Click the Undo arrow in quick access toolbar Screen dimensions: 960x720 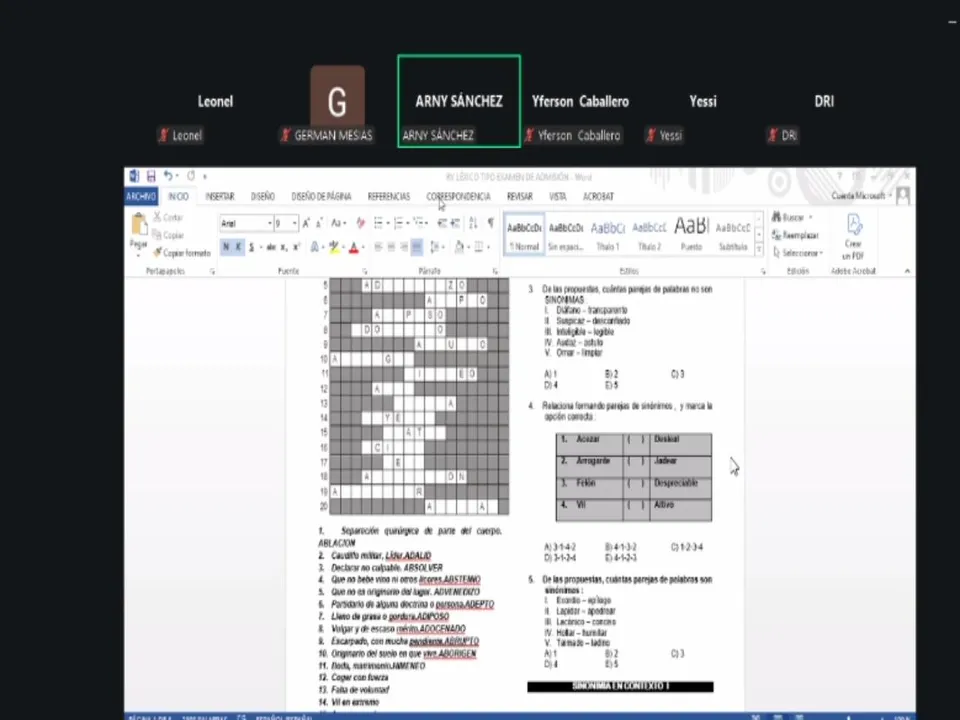pyautogui.click(x=168, y=176)
